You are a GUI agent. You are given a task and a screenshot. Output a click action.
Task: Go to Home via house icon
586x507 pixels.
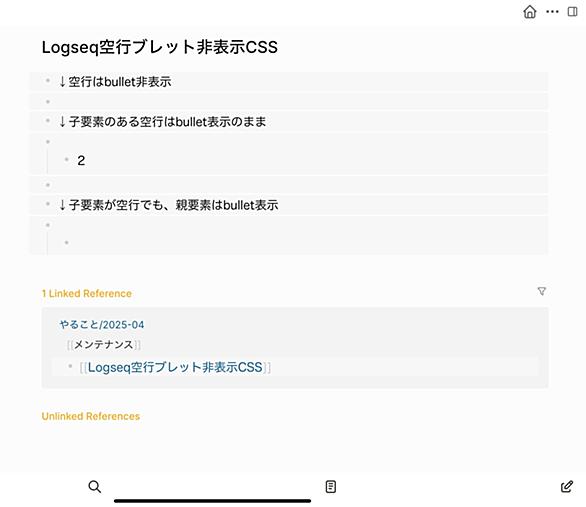(x=530, y=12)
